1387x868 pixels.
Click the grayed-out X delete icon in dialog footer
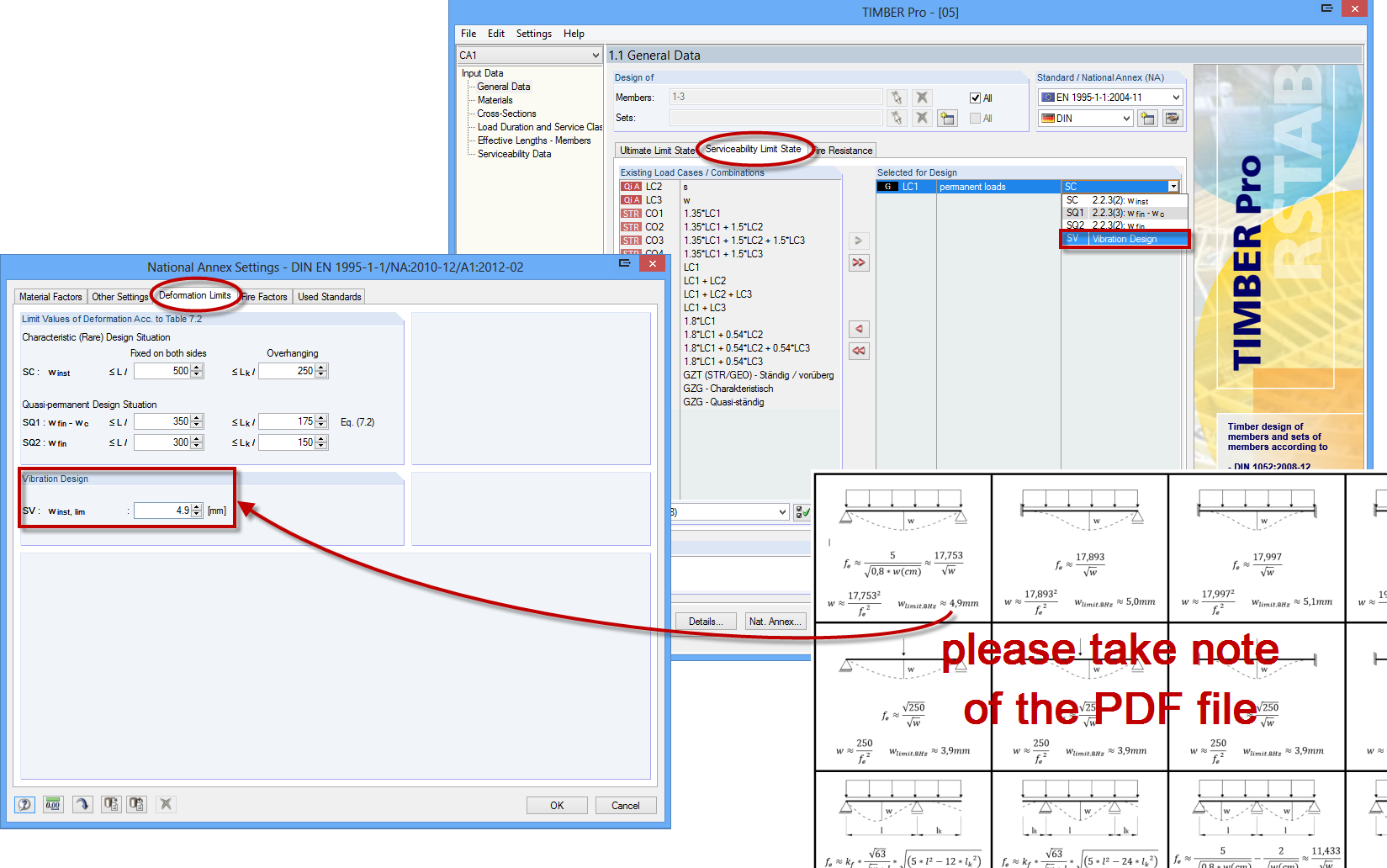click(x=166, y=805)
